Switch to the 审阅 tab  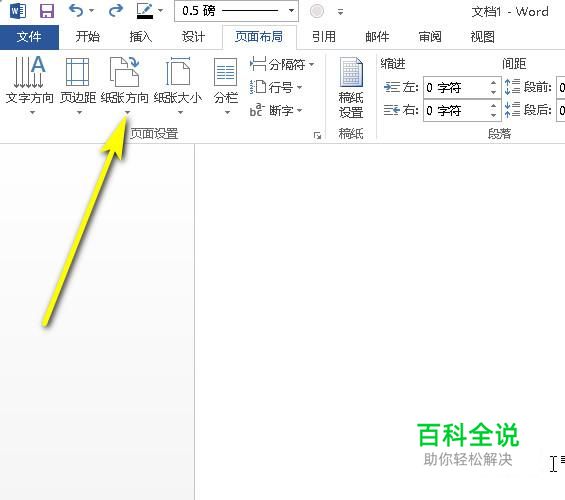point(430,37)
